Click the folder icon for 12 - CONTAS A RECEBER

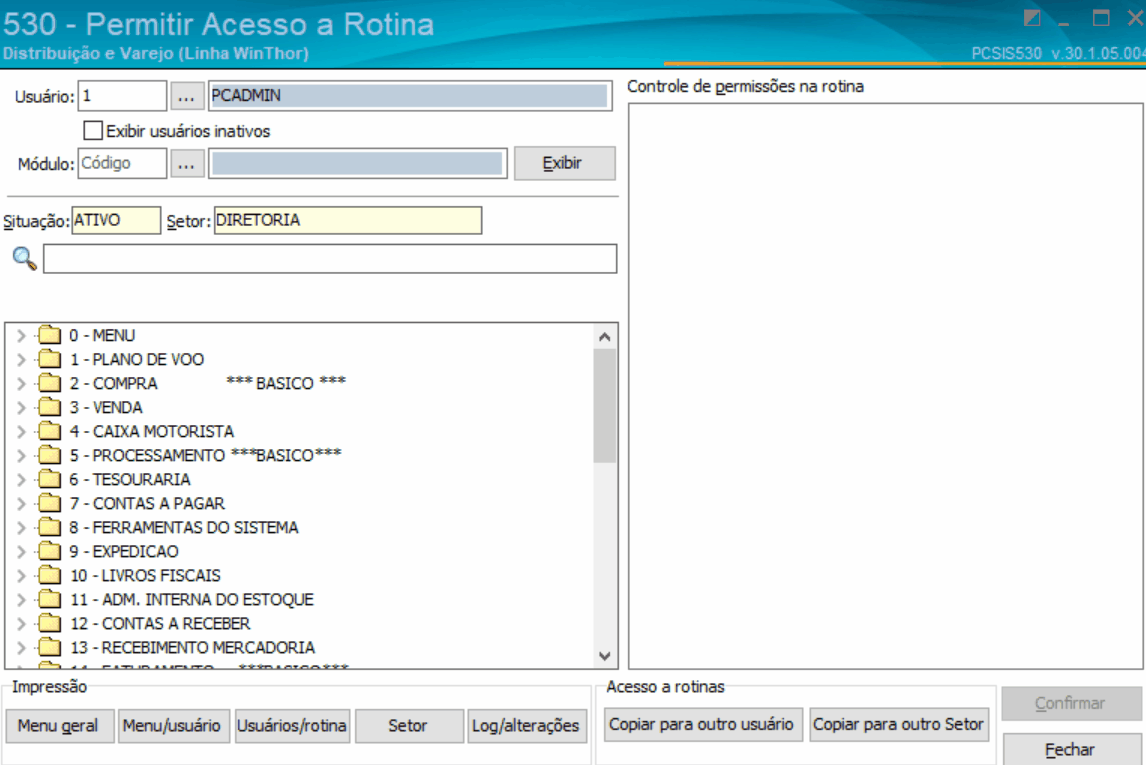coord(50,623)
